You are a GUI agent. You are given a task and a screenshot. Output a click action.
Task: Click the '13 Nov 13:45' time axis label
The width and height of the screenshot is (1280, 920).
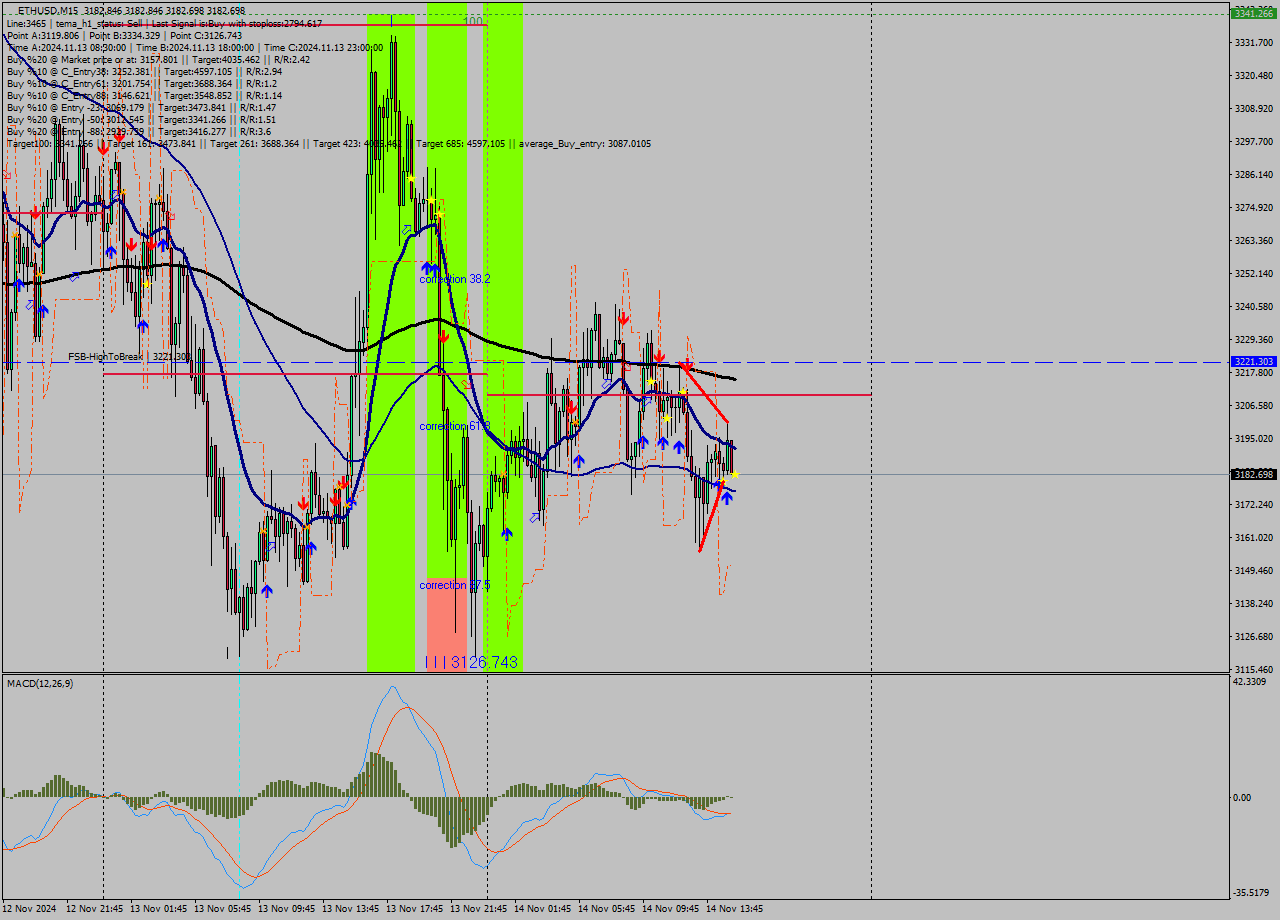(351, 909)
